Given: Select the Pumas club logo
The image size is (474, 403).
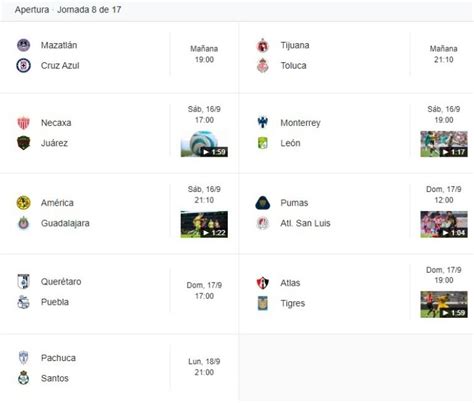Looking at the screenshot, I should (x=263, y=203).
